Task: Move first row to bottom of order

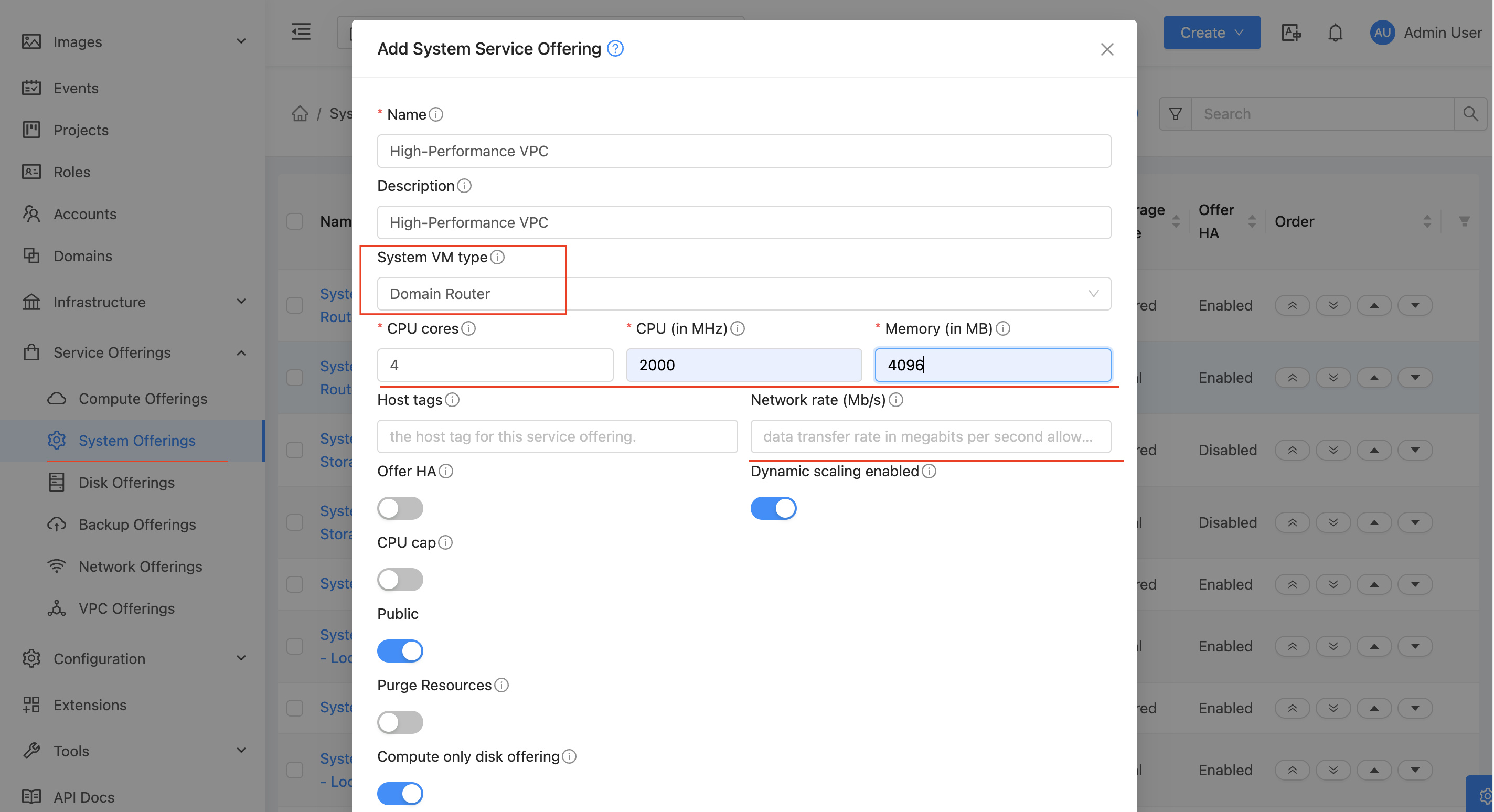Action: 1333,305
